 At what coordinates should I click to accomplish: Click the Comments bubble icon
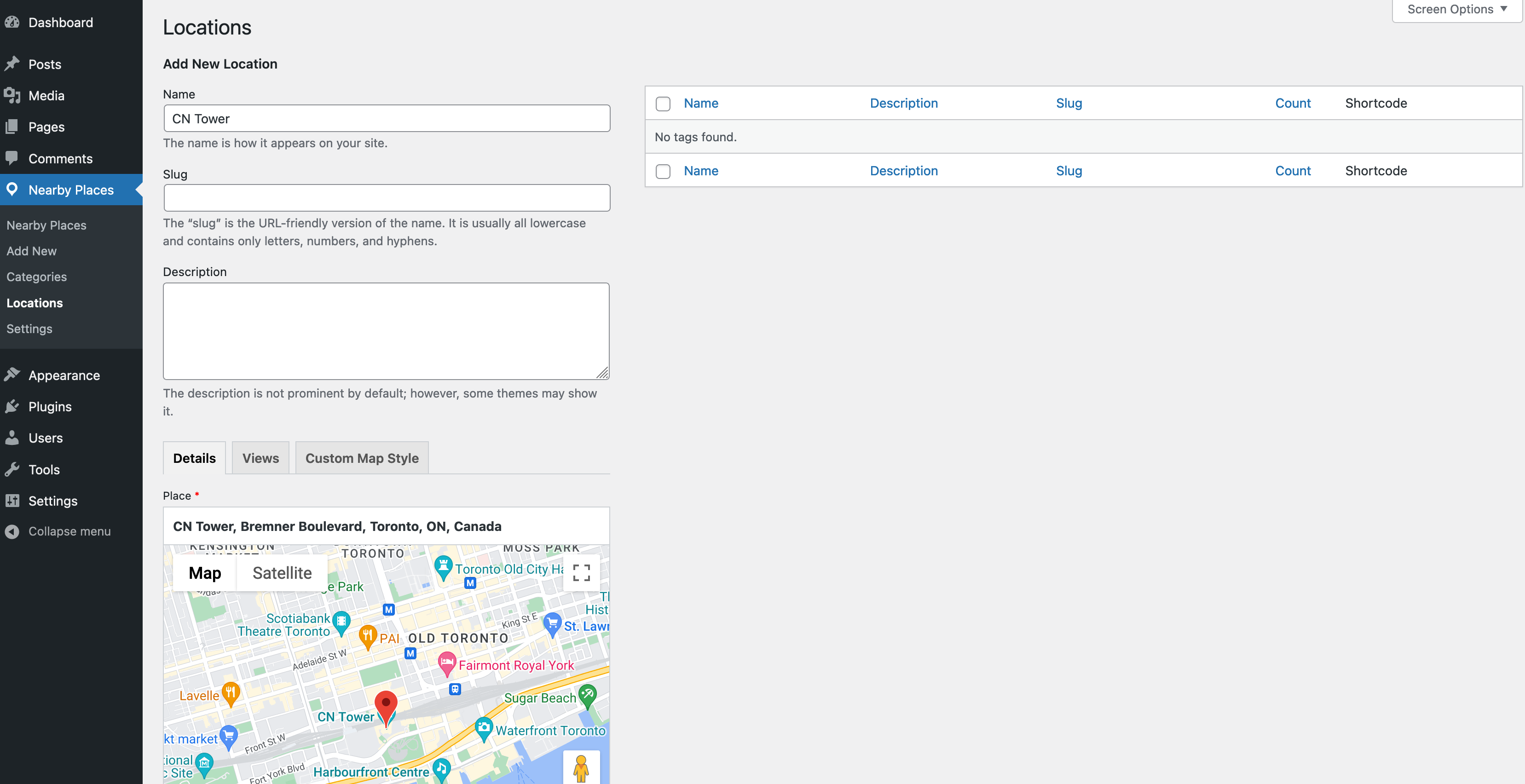tap(12, 158)
